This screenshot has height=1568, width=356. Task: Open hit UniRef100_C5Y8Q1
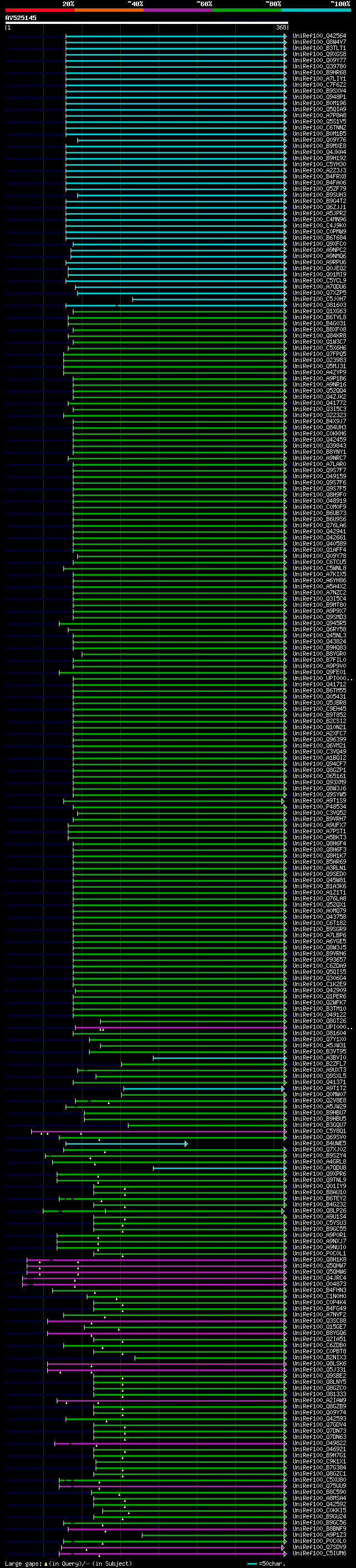(x=319, y=1131)
